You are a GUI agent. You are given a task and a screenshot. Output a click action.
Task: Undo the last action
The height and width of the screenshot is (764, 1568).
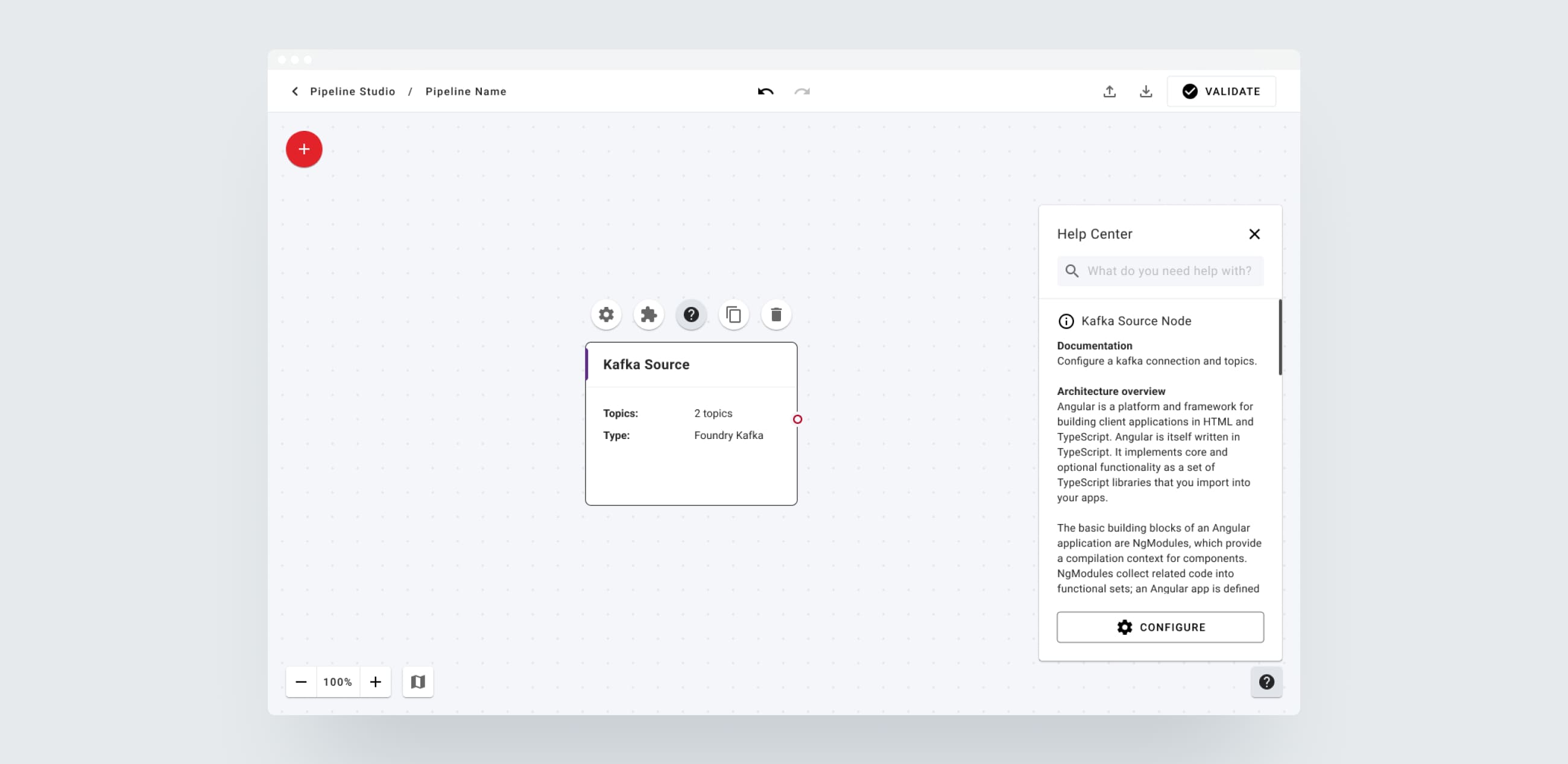pyautogui.click(x=765, y=91)
